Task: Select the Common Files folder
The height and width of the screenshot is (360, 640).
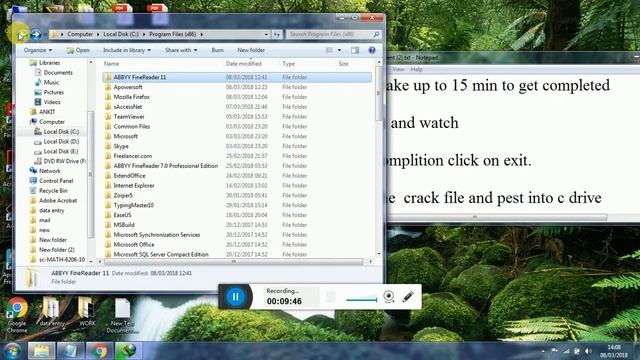Action: pyautogui.click(x=132, y=126)
